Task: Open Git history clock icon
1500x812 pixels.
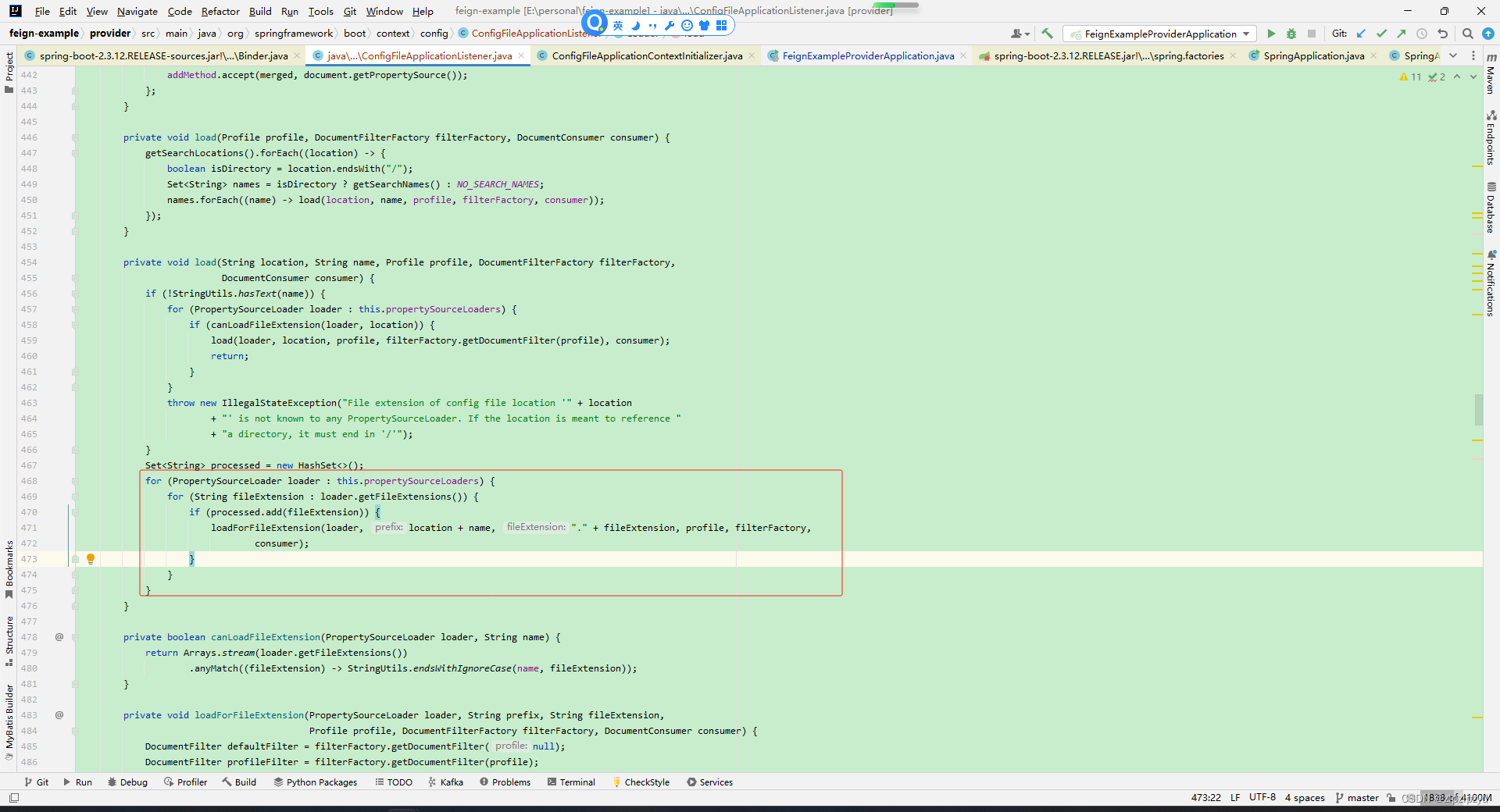Action: [1422, 34]
